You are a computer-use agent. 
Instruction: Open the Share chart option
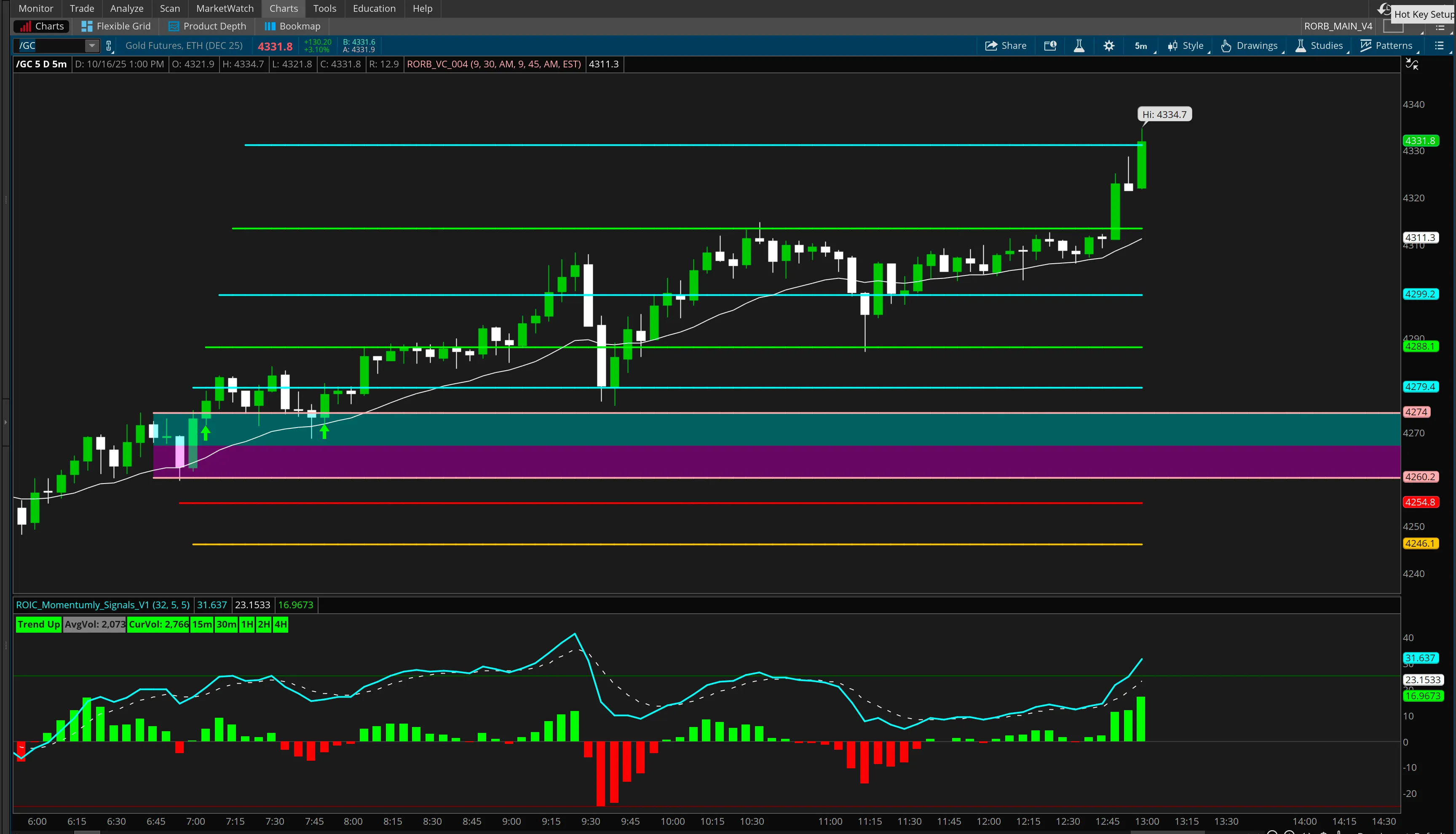[1005, 46]
